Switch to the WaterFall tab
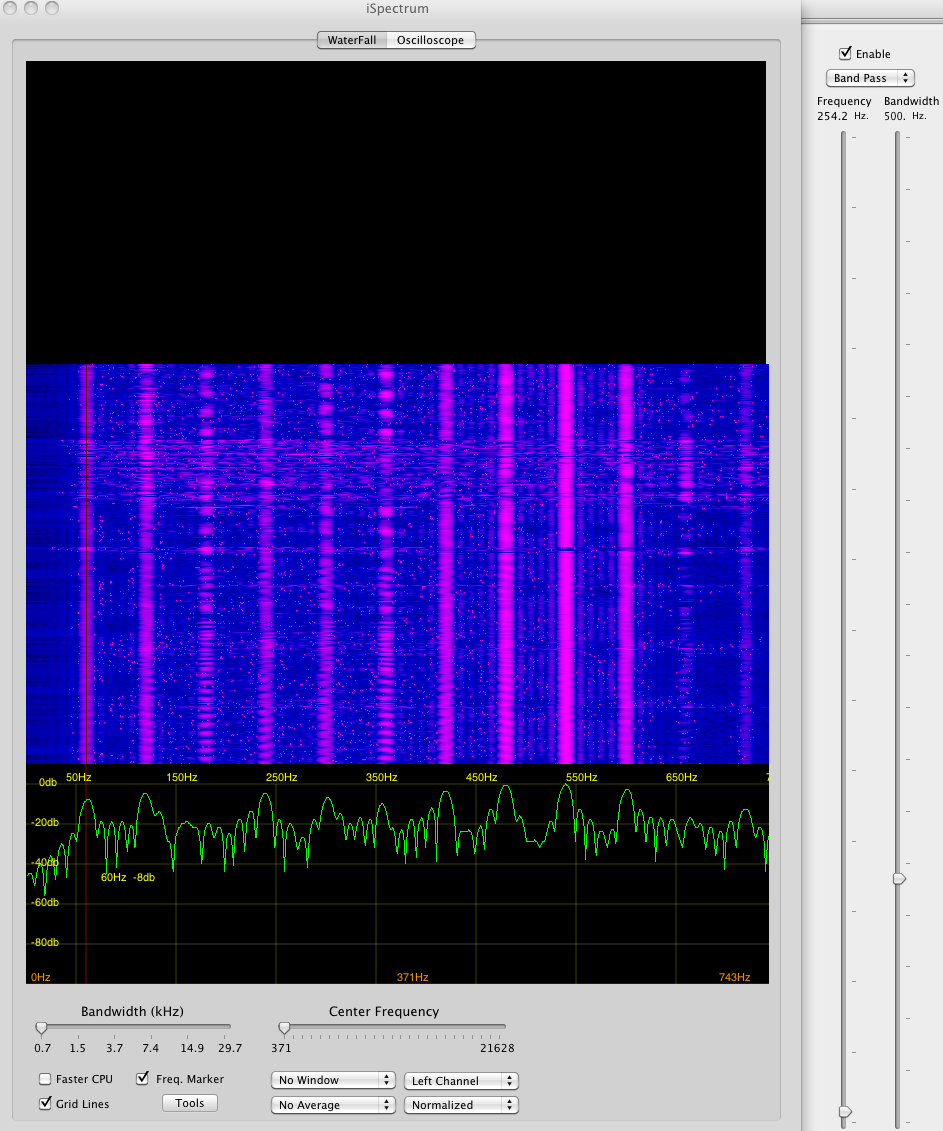Screen dimensions: 943x1131 (352, 40)
